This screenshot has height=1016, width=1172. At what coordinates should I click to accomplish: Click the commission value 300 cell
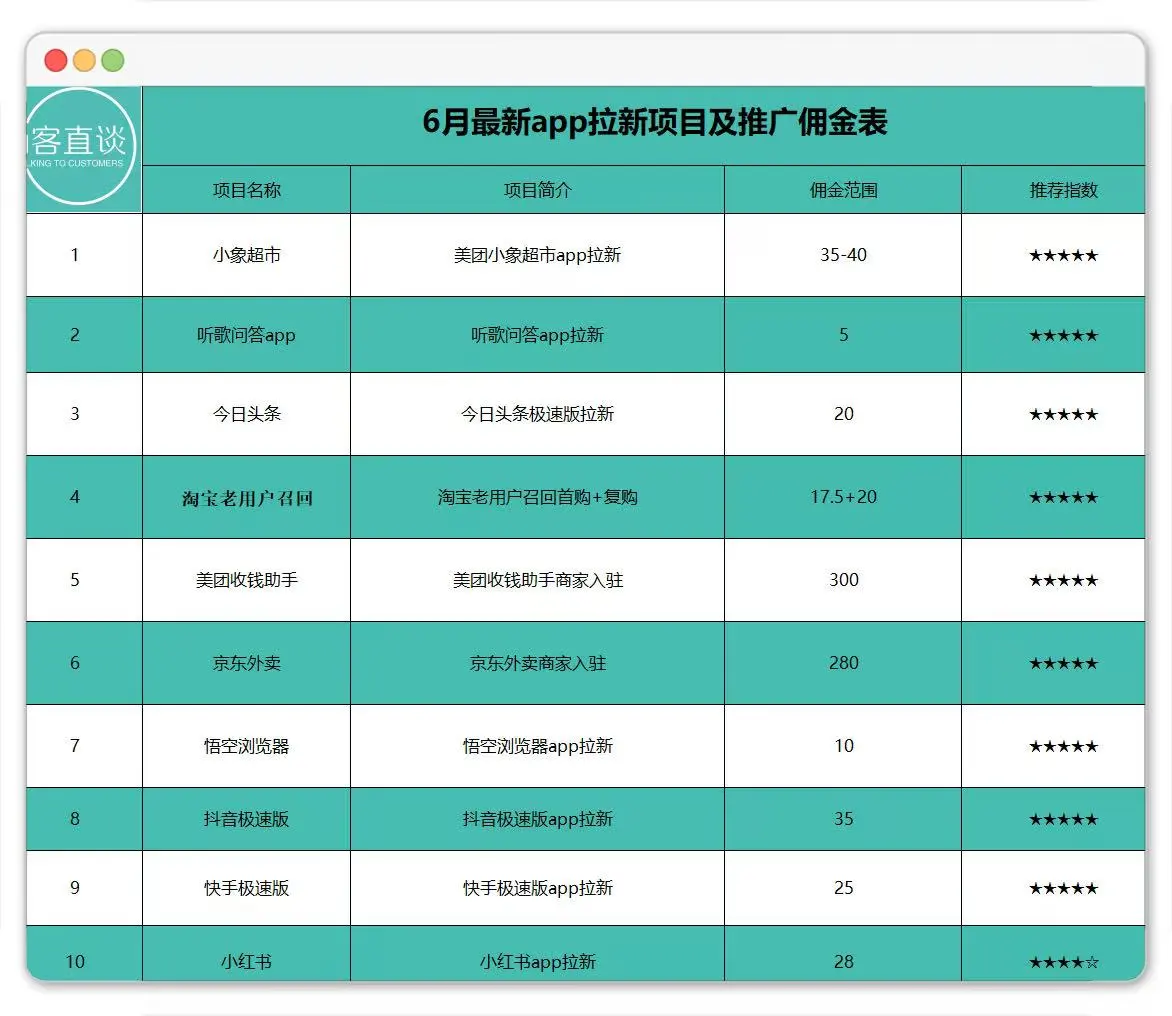pyautogui.click(x=843, y=580)
